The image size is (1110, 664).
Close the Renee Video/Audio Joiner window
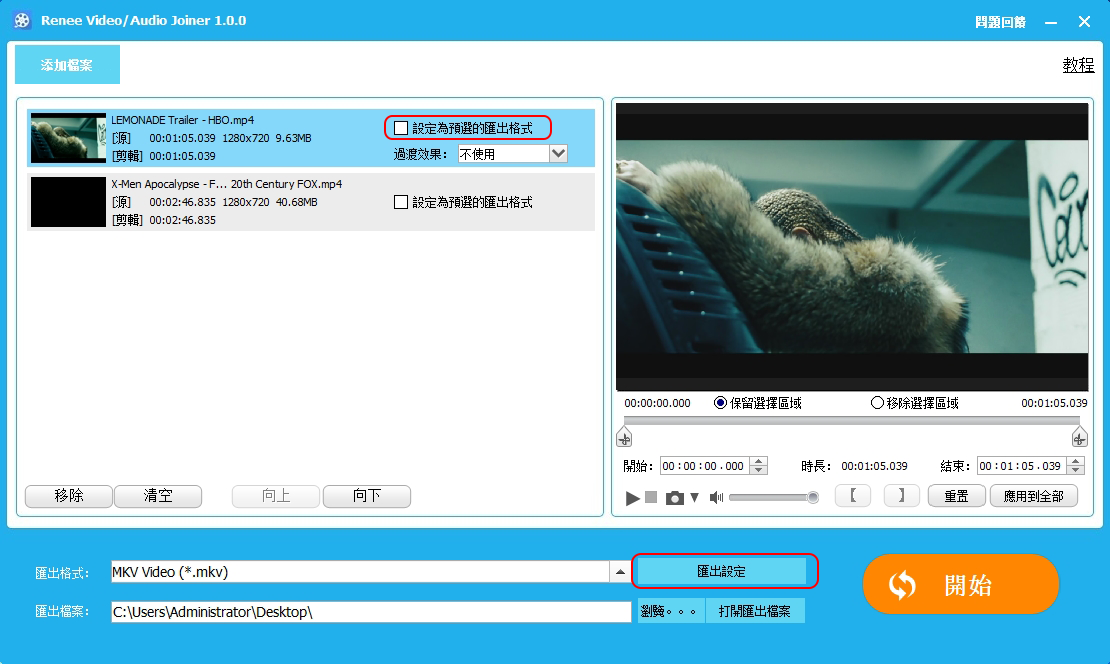click(1084, 22)
